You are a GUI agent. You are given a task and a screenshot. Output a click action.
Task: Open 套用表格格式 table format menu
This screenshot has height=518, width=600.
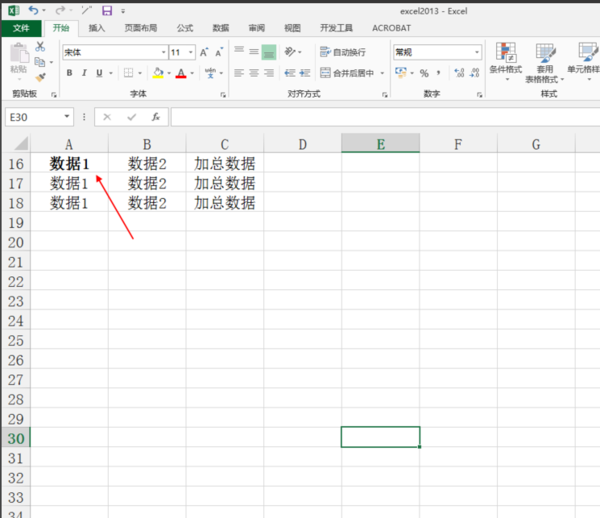[545, 62]
